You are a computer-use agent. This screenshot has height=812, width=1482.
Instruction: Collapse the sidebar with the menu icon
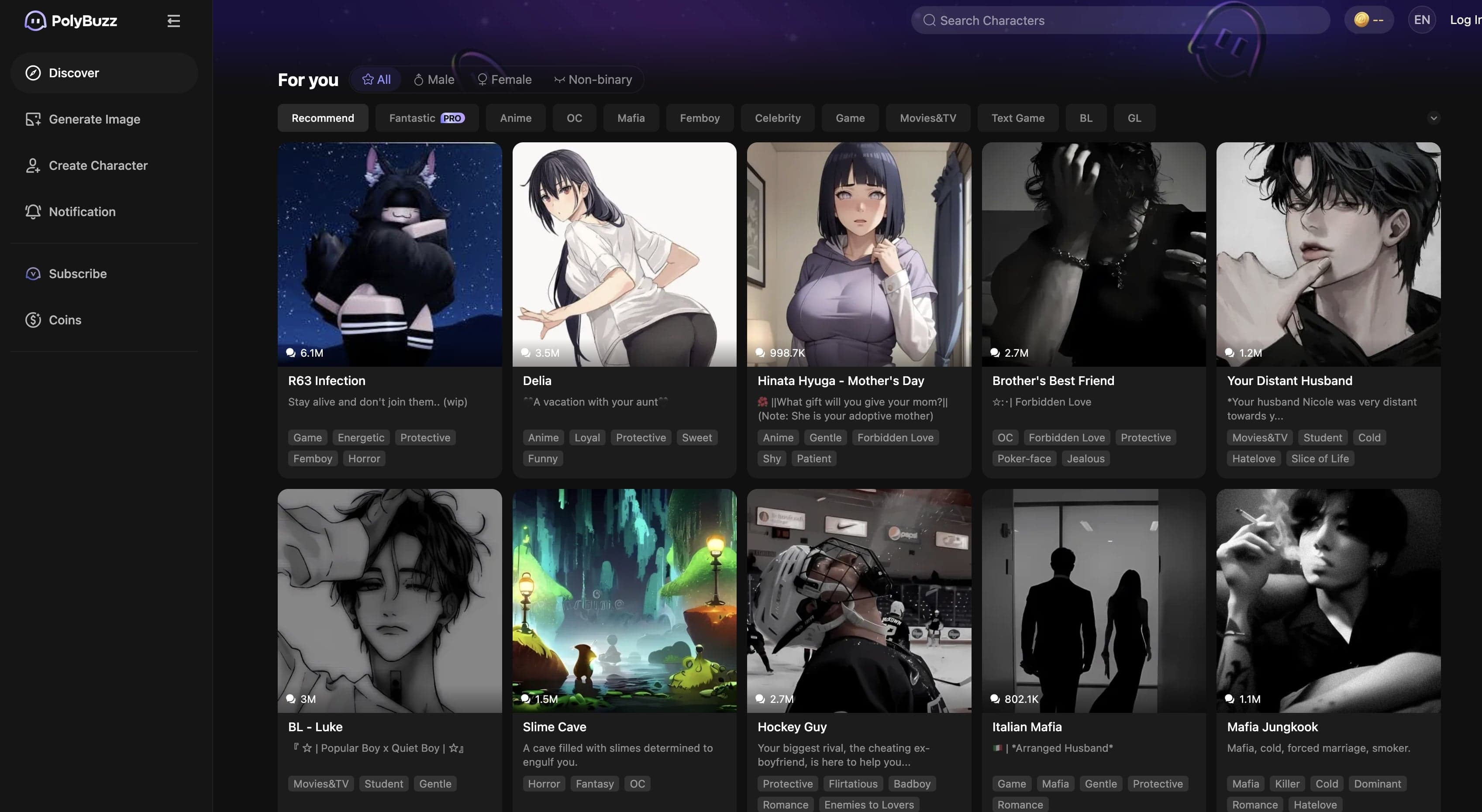[173, 21]
